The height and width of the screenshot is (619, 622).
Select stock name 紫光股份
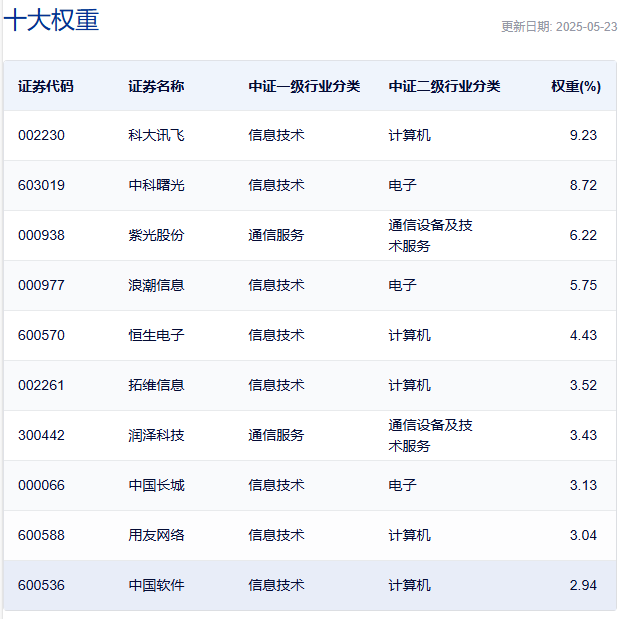click(x=156, y=235)
